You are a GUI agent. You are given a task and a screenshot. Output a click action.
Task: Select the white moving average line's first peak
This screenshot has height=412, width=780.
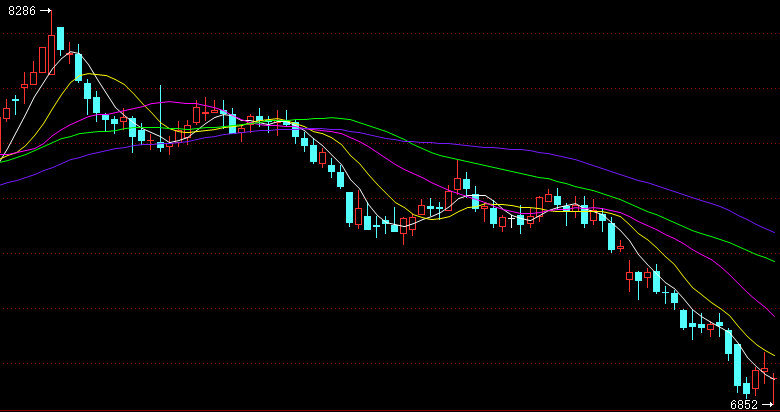click(x=72, y=50)
